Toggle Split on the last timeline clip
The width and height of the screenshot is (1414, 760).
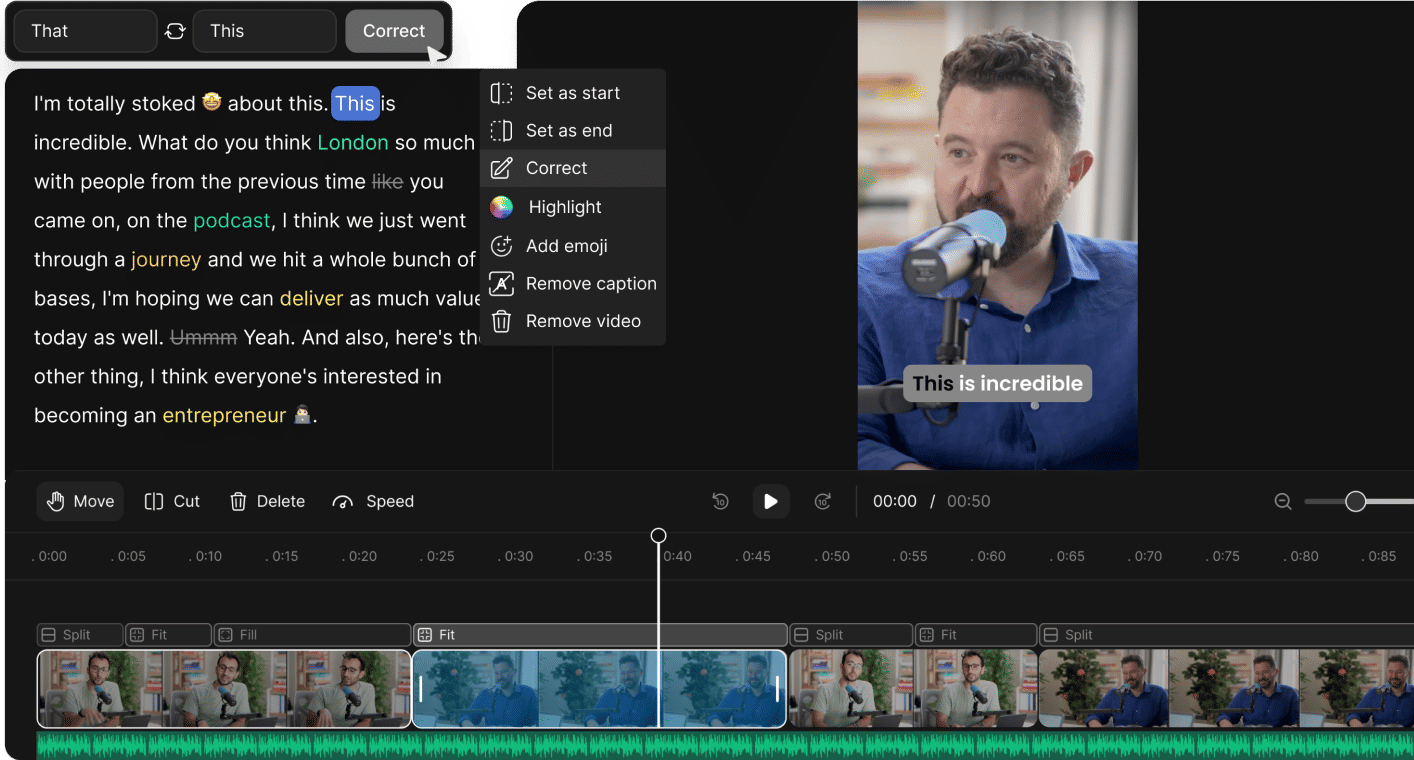[1069, 634]
